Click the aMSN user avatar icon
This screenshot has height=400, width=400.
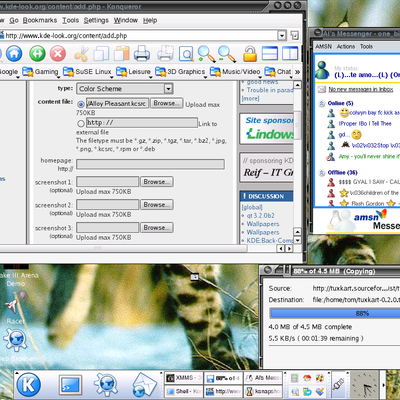tap(322, 70)
